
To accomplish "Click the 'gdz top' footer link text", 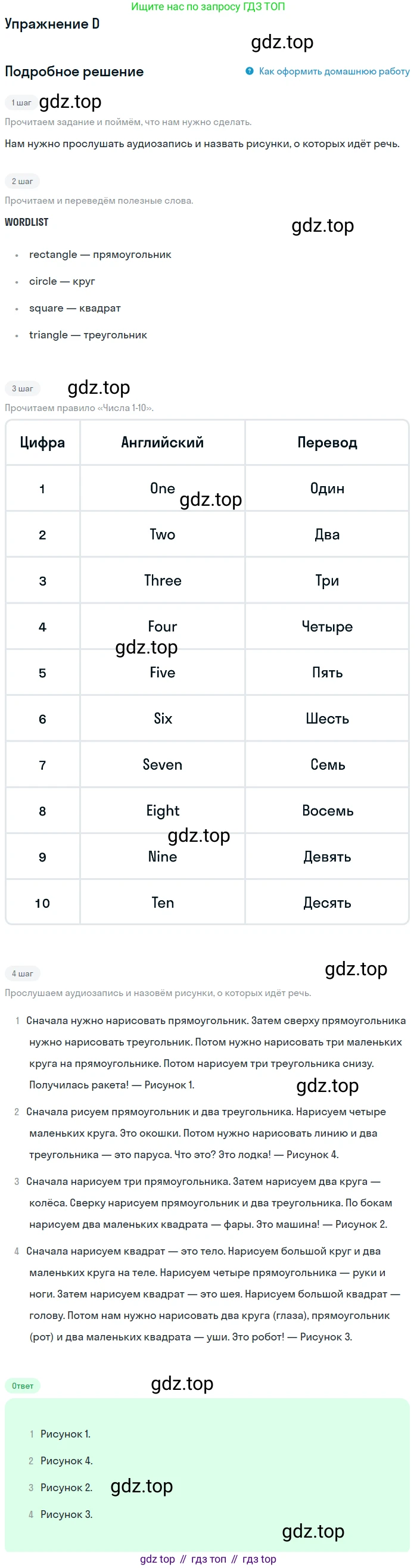I will click(158, 1559).
